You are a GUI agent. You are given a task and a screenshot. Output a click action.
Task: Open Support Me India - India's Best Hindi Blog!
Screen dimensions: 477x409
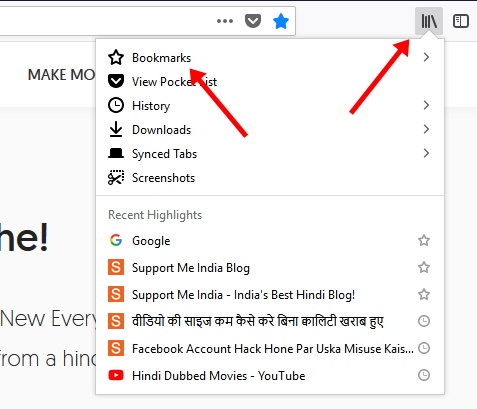(x=270, y=294)
